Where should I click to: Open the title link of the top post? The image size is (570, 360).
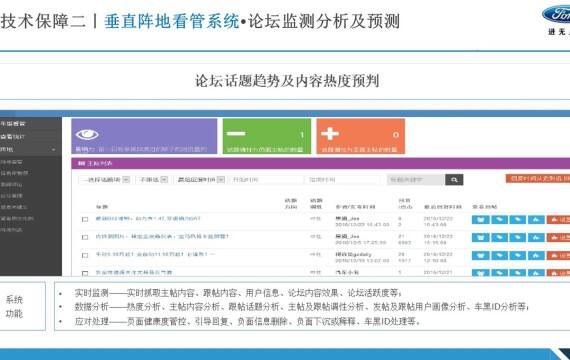[148, 219]
